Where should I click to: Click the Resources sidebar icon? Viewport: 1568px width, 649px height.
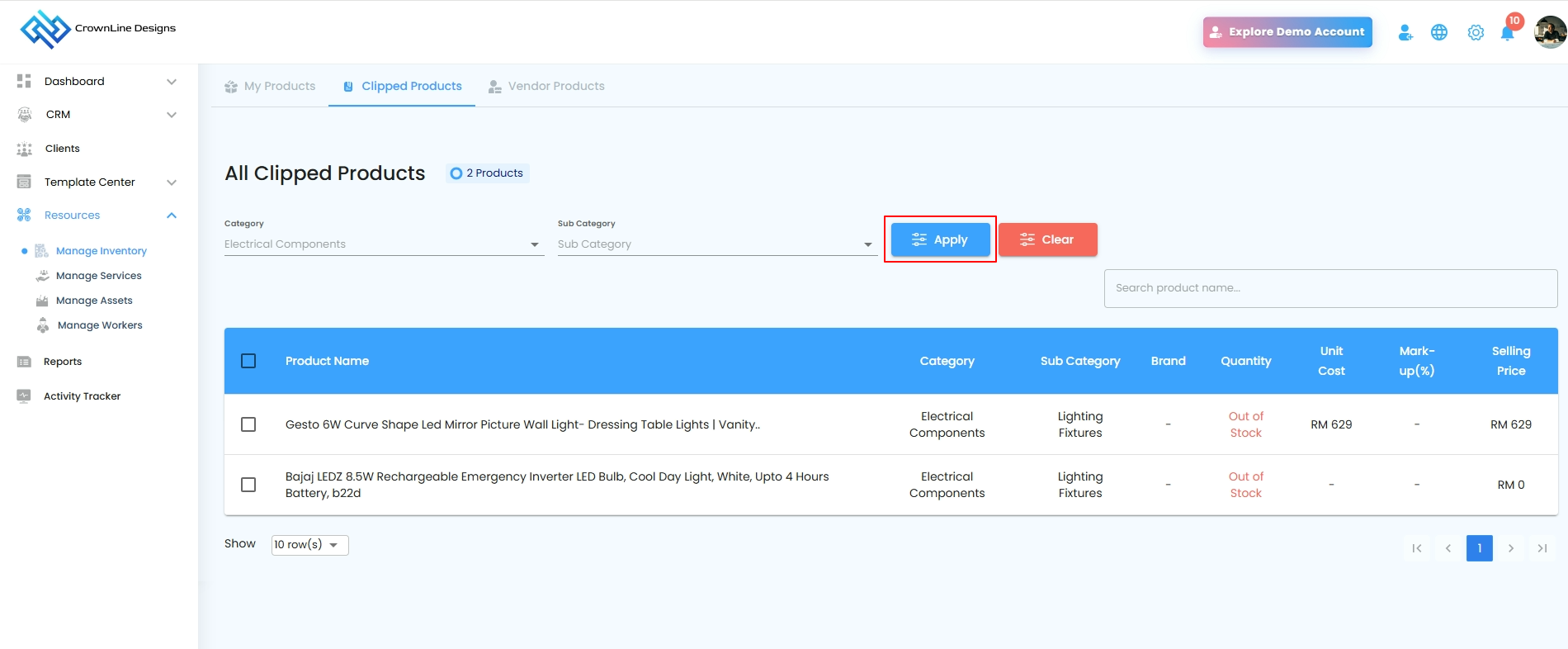pyautogui.click(x=24, y=216)
